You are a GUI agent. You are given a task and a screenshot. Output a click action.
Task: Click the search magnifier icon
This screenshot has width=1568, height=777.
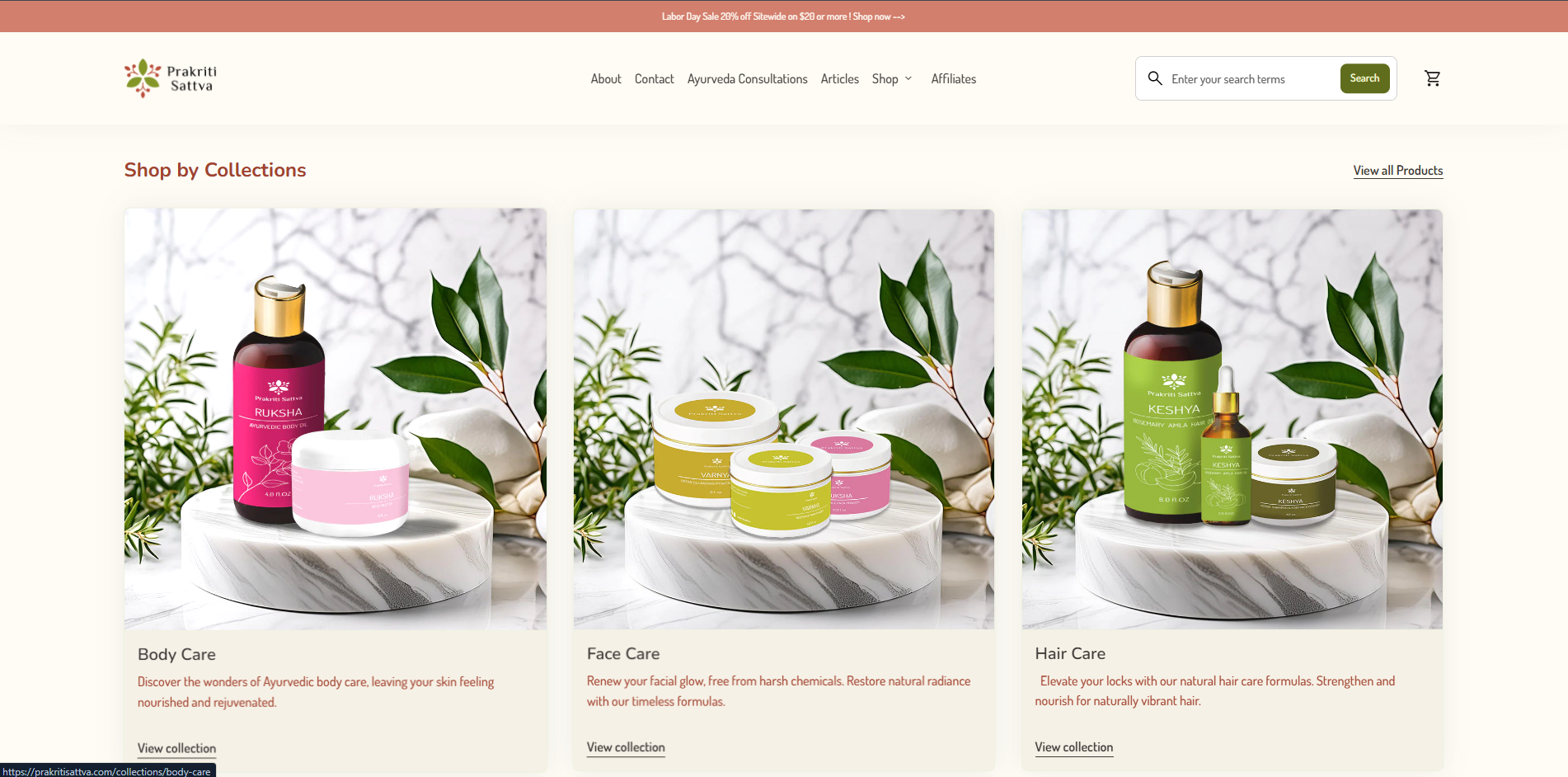[x=1156, y=78]
